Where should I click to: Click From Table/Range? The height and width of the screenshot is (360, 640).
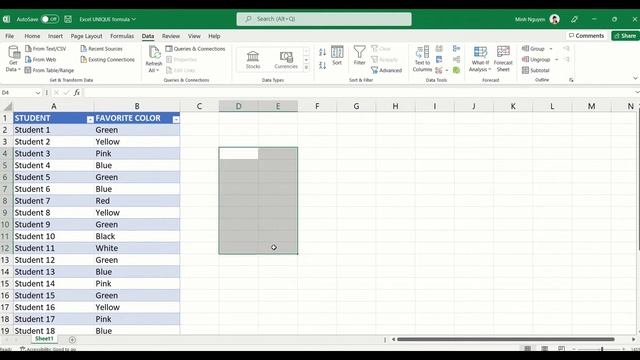coord(49,70)
